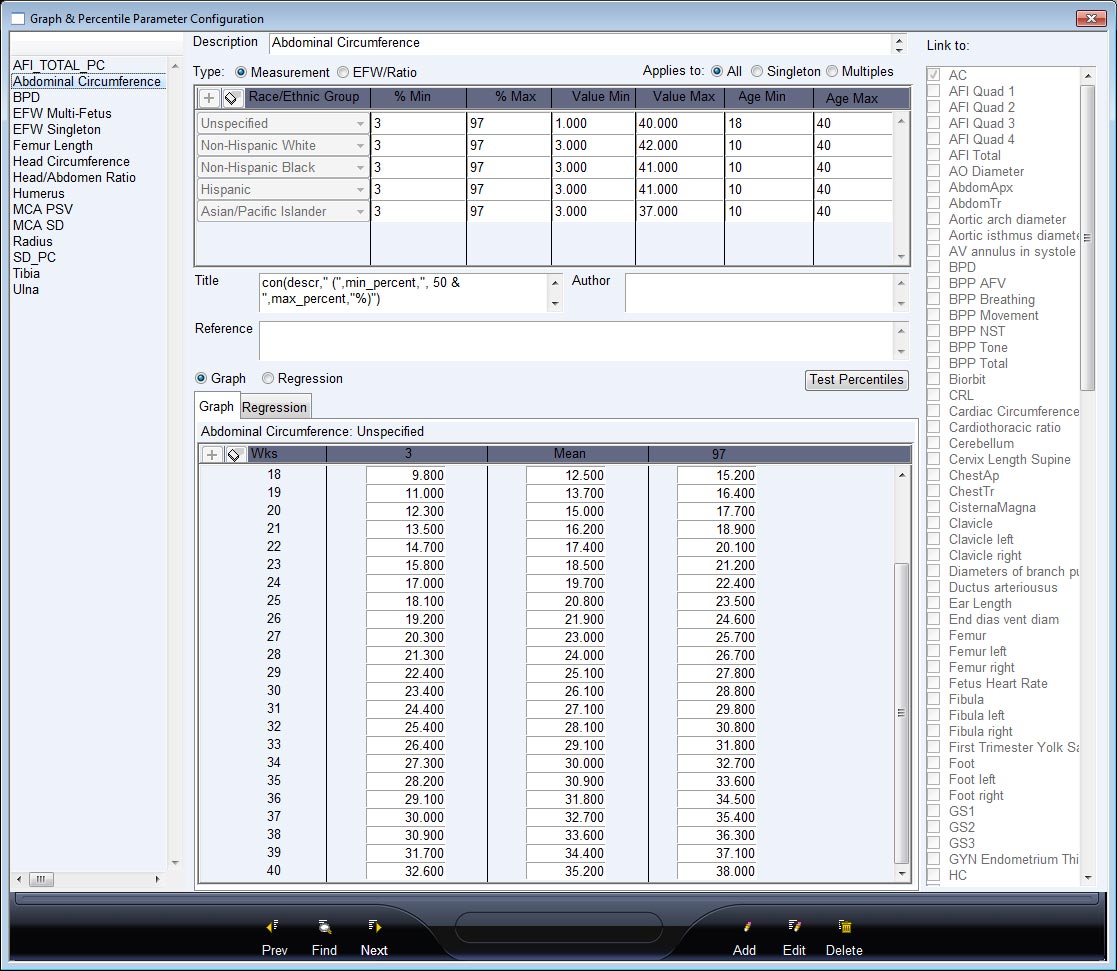Click the Add icon in bottom toolbar
Viewport: 1117px width, 971px height.
point(747,926)
